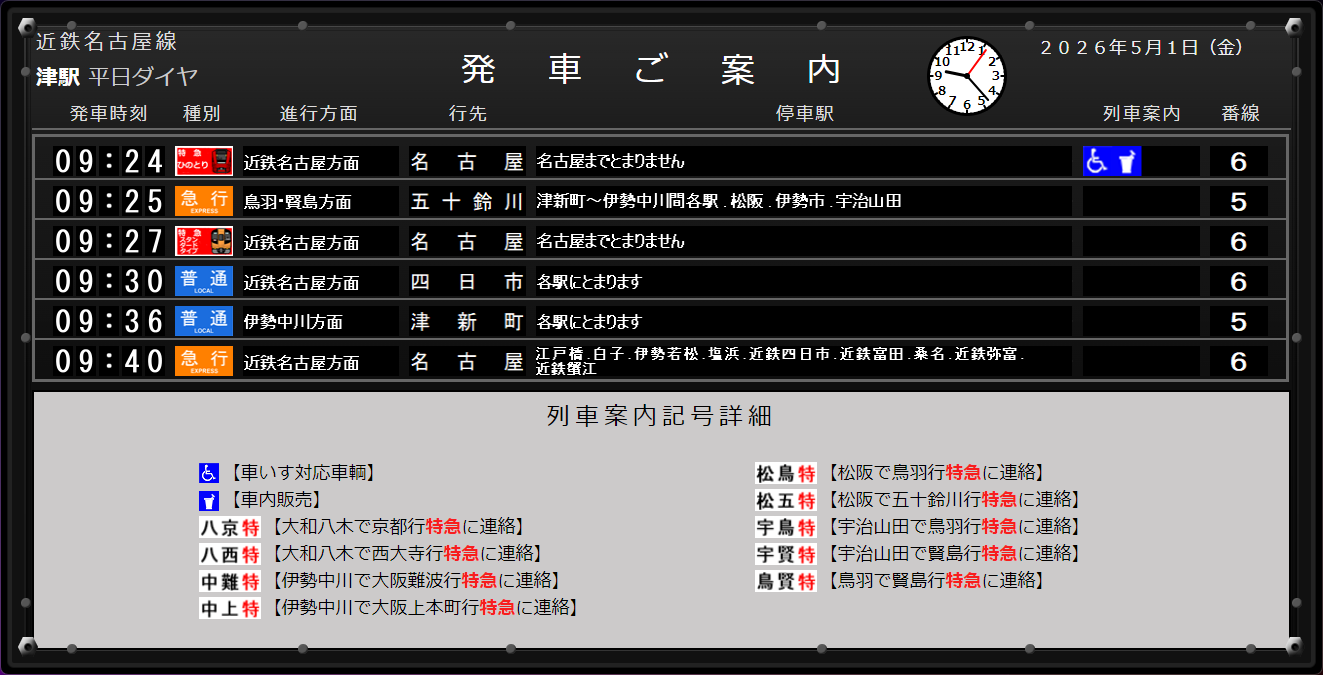The image size is (1323, 675).
Task: Click the analog clock face
Action: [967, 76]
